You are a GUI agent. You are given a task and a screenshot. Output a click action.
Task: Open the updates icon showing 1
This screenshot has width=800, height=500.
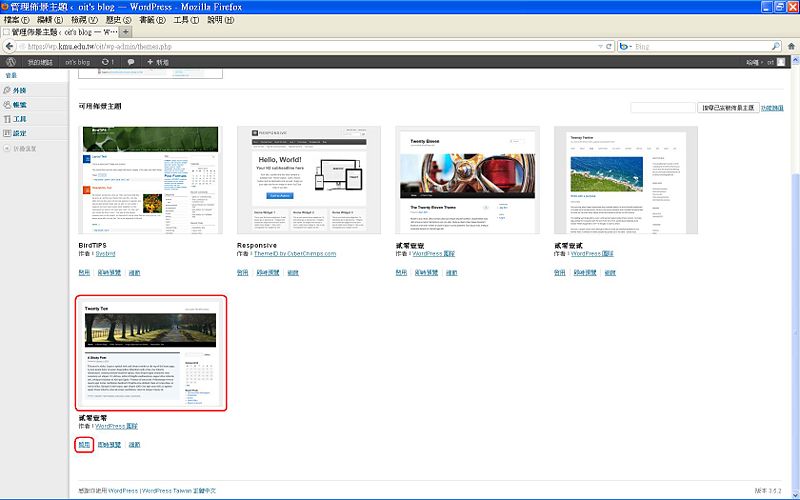108,62
